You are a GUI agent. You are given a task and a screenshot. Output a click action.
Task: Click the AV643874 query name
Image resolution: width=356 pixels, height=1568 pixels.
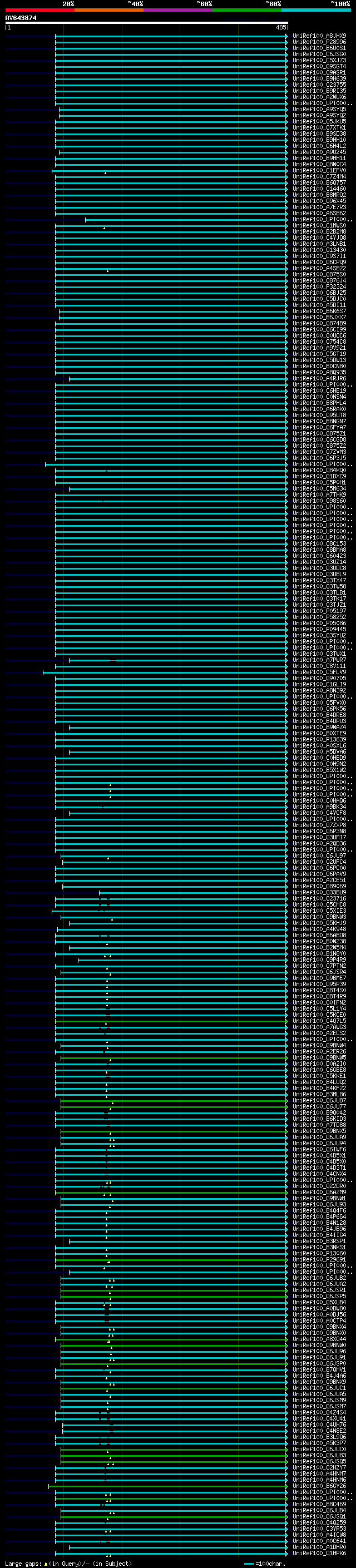[x=21, y=18]
